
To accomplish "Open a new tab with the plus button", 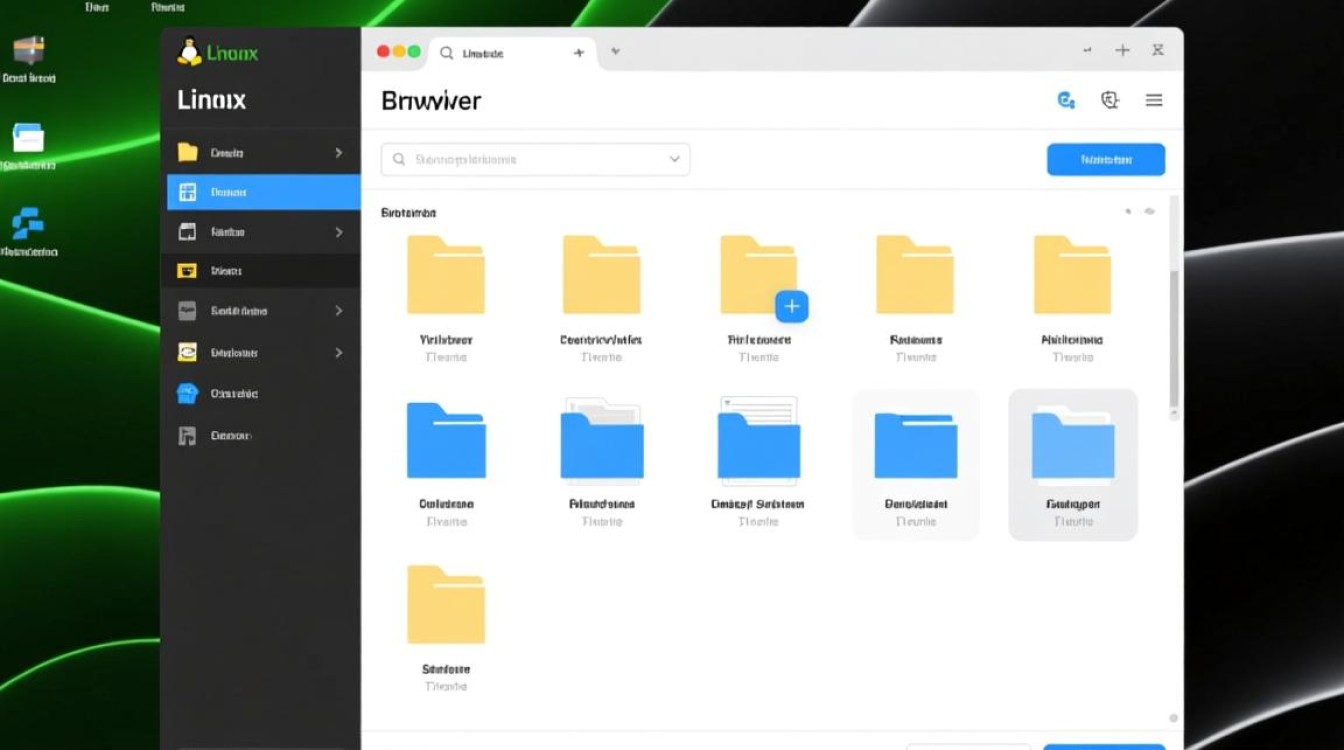I will pyautogui.click(x=578, y=52).
